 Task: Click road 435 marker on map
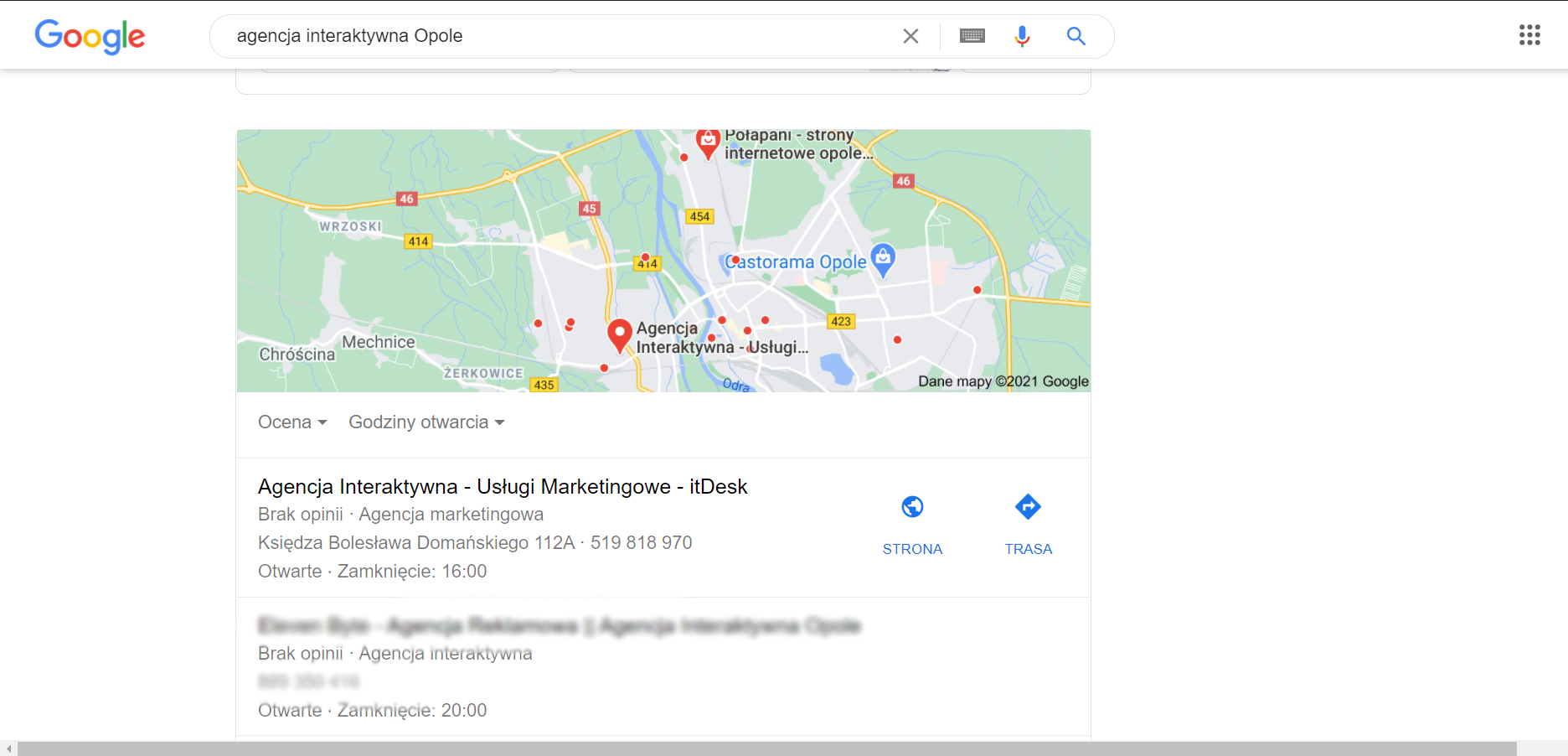(544, 385)
